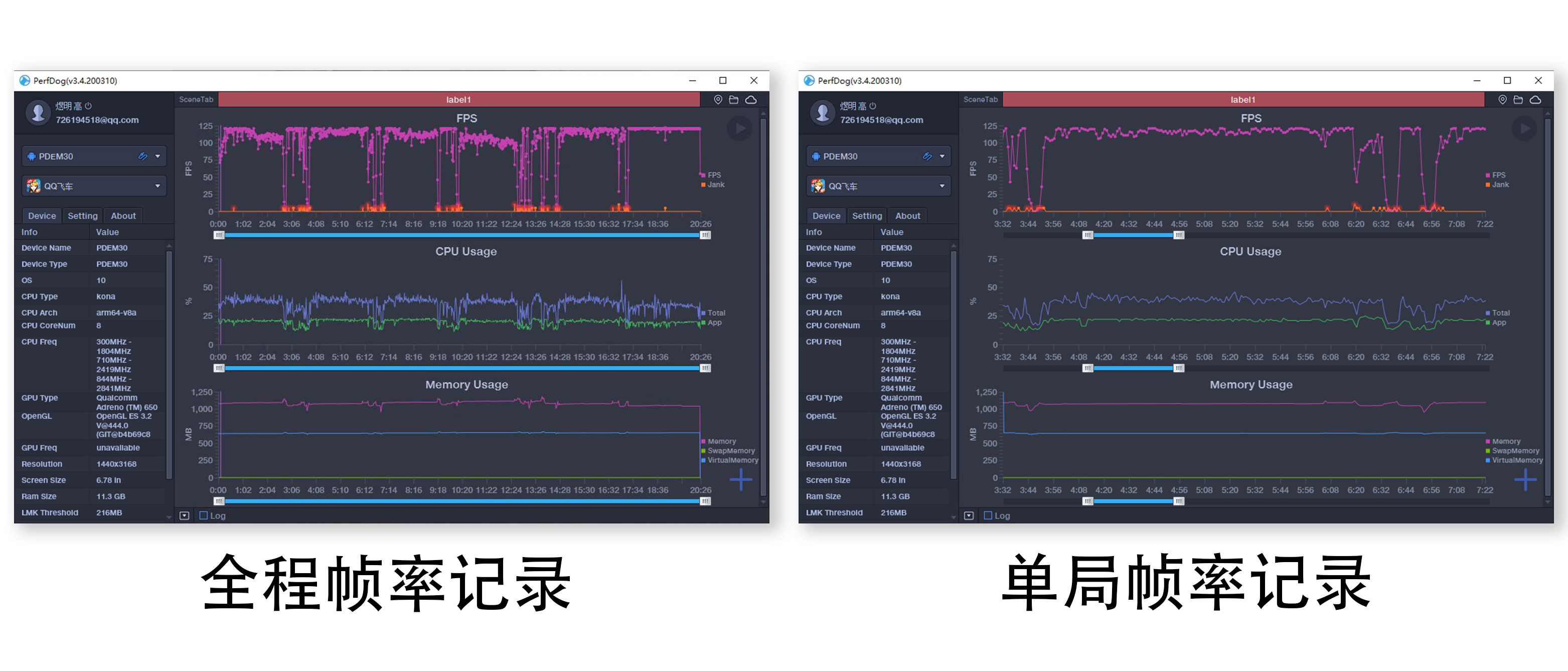Switch to the Setting tab
The height and width of the screenshot is (671, 1568).
[82, 215]
